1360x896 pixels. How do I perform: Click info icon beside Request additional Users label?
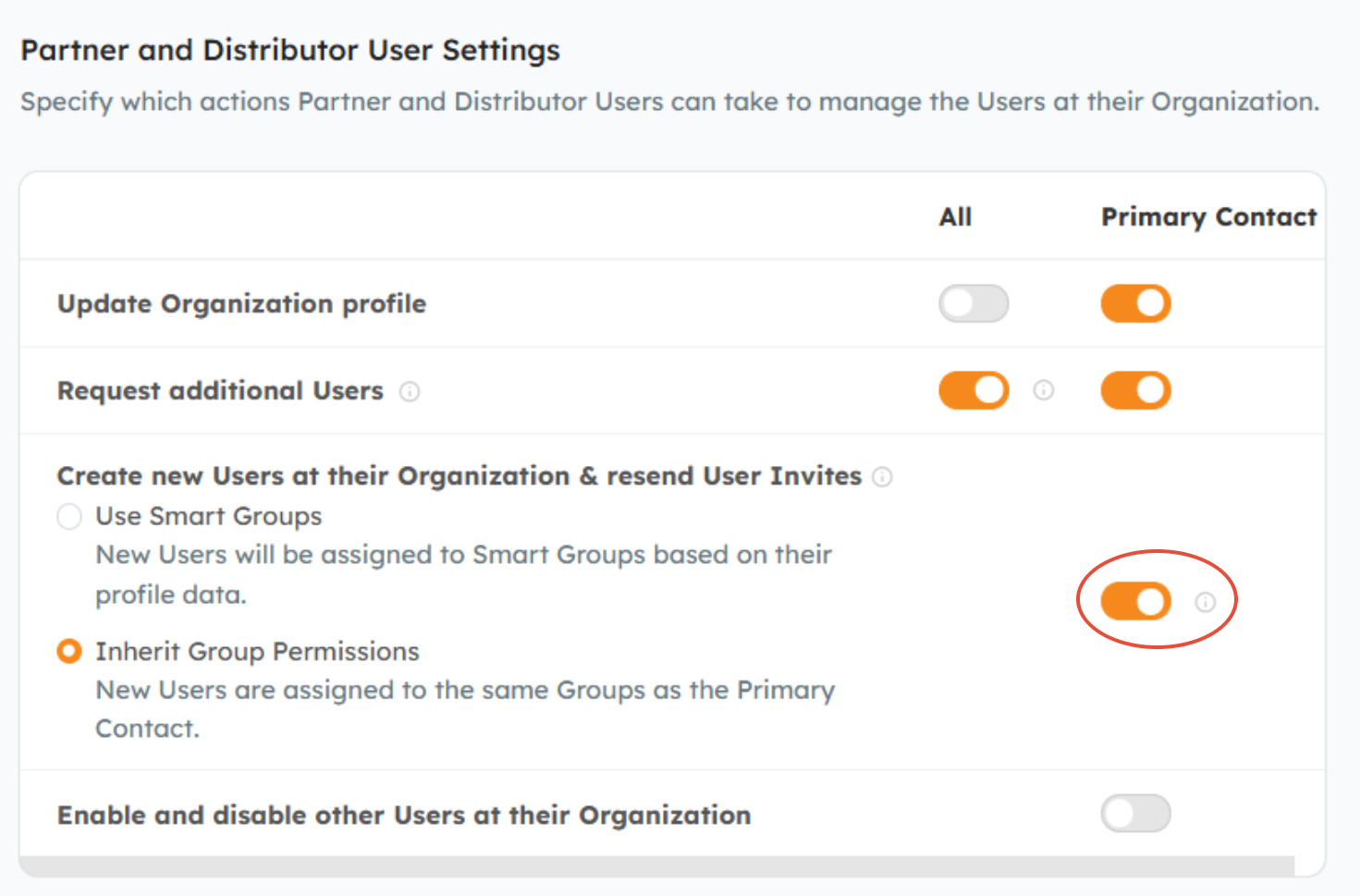pyautogui.click(x=410, y=392)
